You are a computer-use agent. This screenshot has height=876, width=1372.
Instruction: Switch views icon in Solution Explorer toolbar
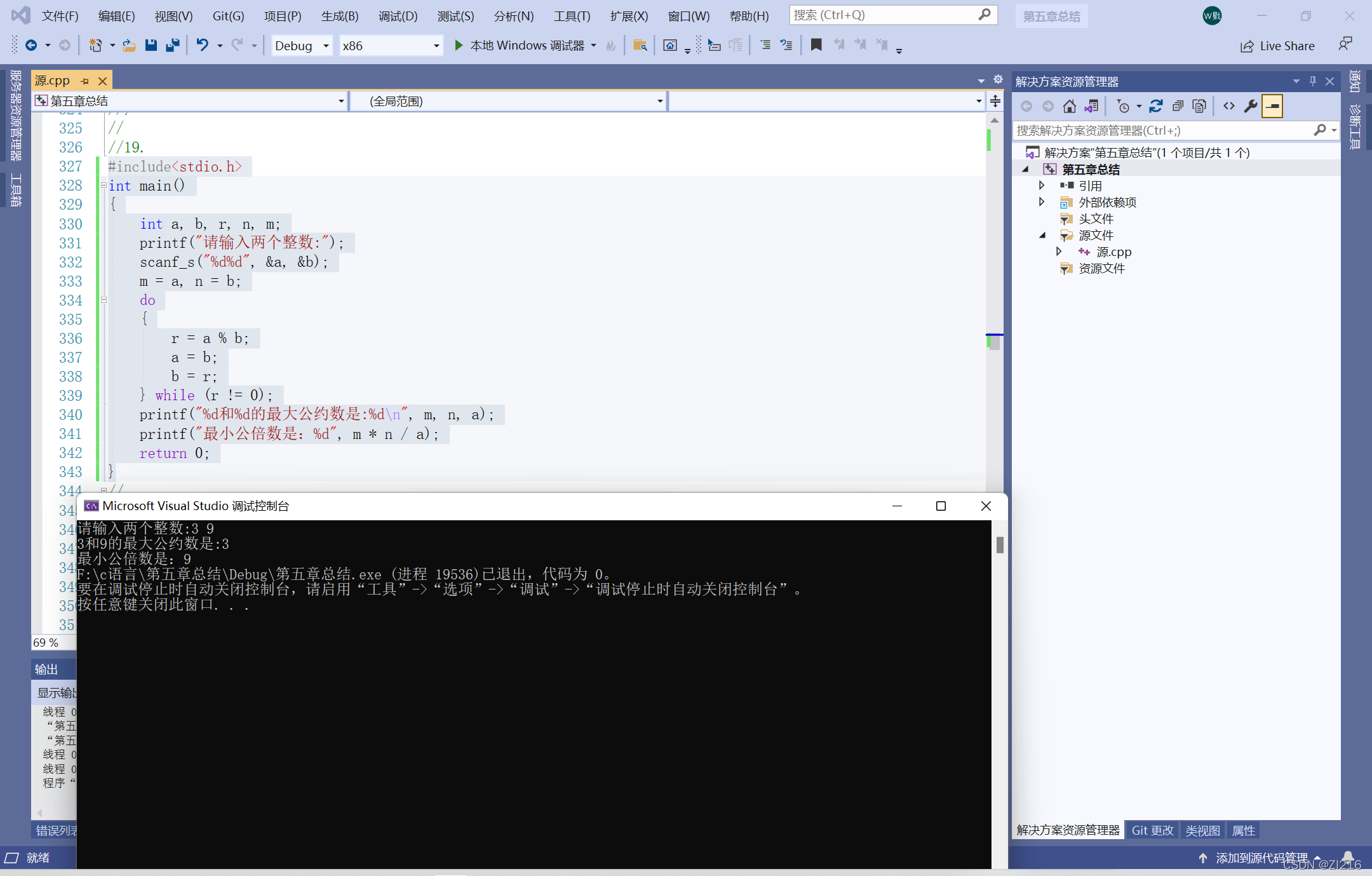point(1092,106)
